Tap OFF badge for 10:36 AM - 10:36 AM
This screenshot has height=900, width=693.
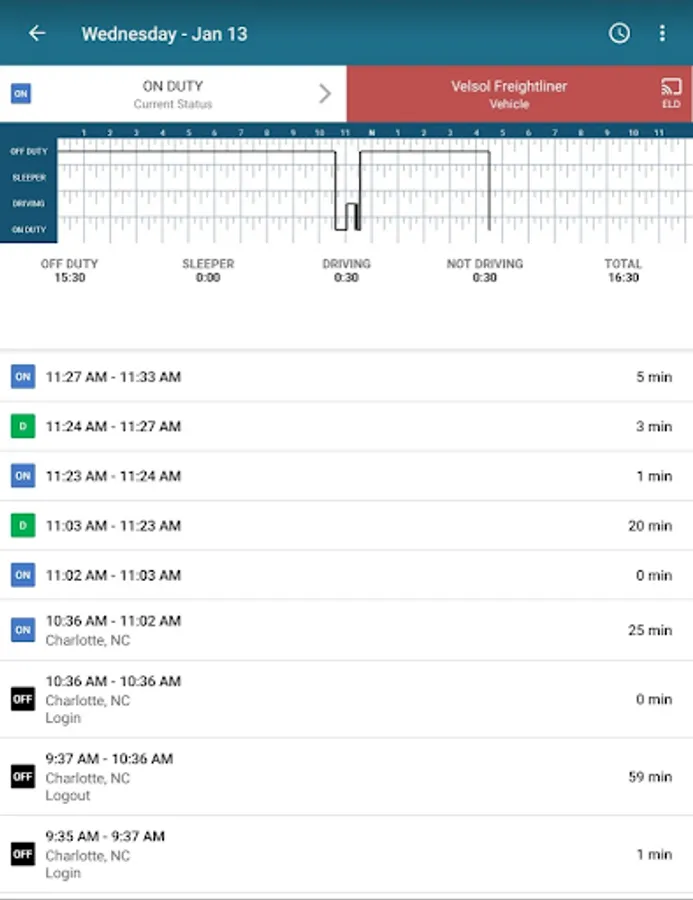23,699
